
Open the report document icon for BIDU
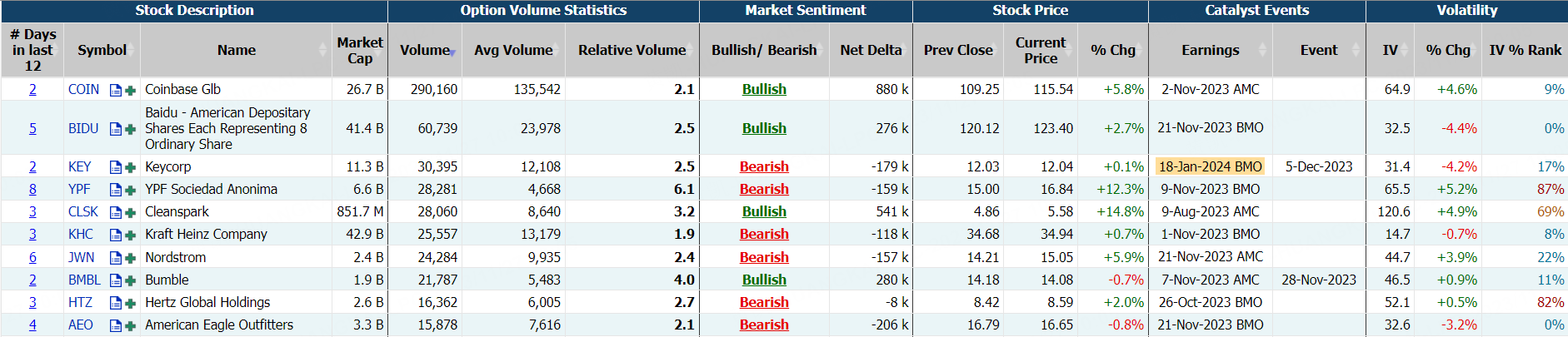(116, 130)
